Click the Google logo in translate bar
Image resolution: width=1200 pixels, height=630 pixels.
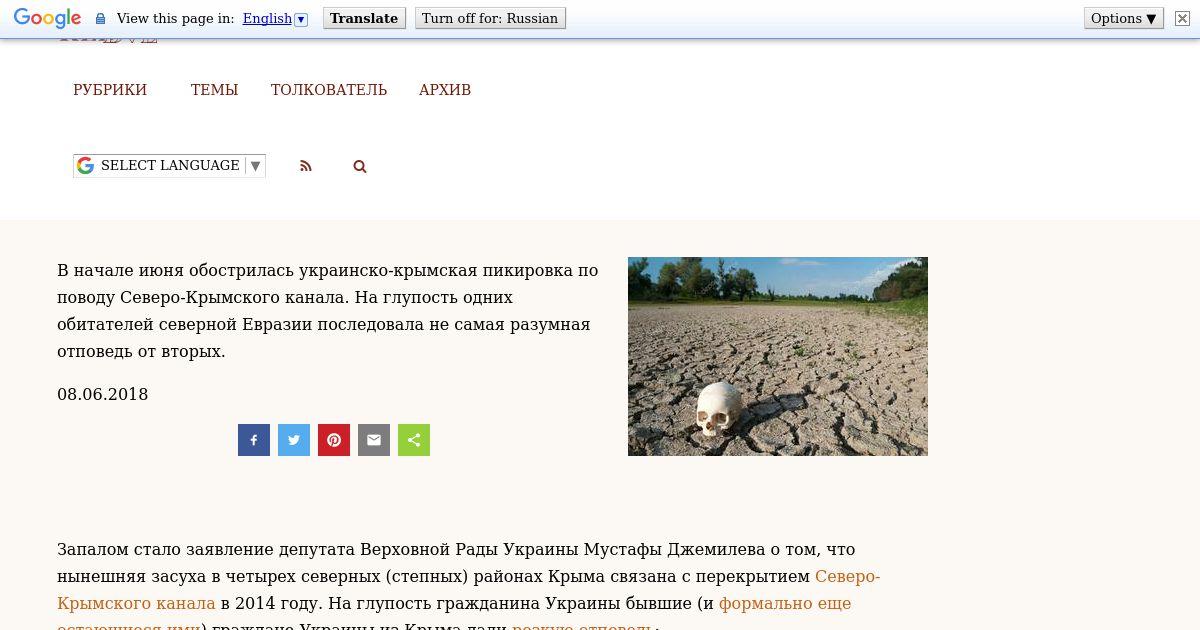point(47,18)
